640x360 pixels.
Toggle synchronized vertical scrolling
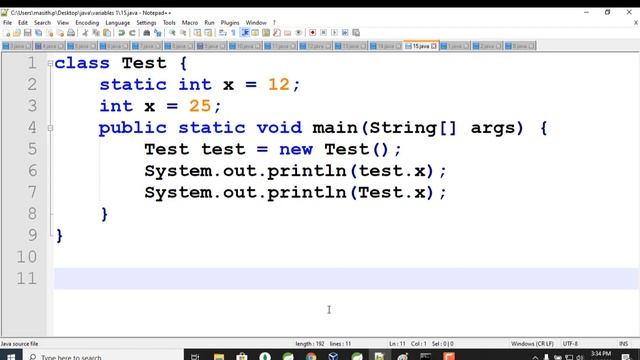click(197, 33)
